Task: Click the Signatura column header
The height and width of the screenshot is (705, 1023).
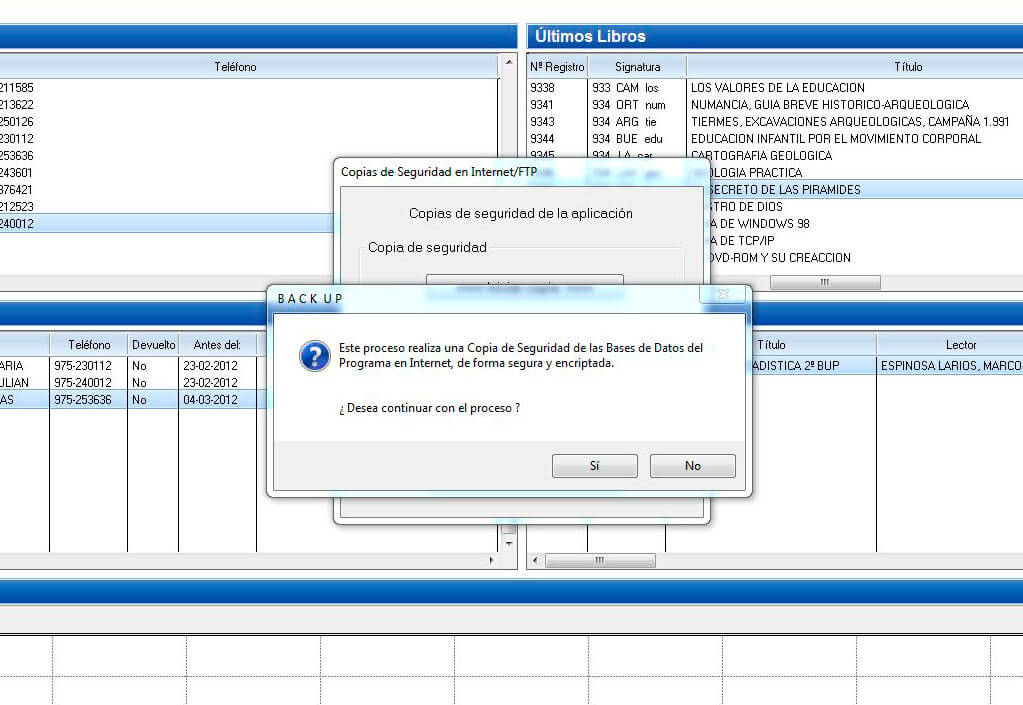Action: pos(637,67)
